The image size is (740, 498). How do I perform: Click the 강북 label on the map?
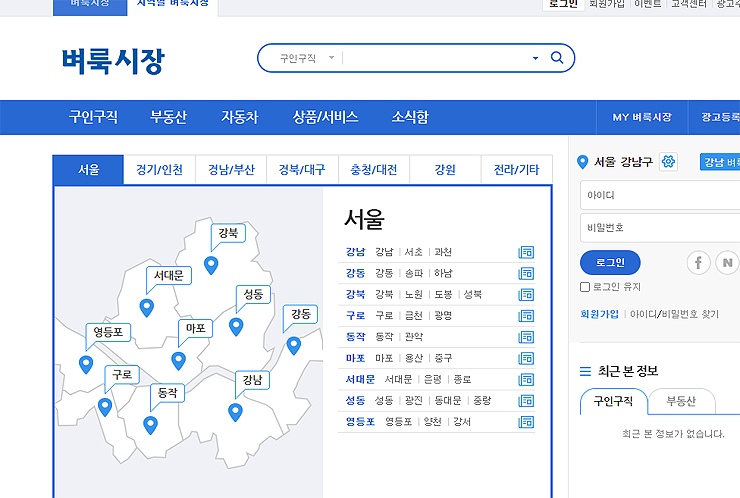(228, 233)
